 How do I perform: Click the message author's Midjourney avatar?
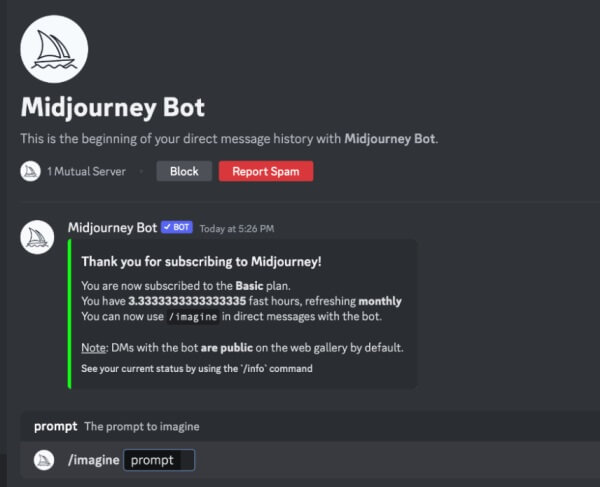tap(37, 237)
